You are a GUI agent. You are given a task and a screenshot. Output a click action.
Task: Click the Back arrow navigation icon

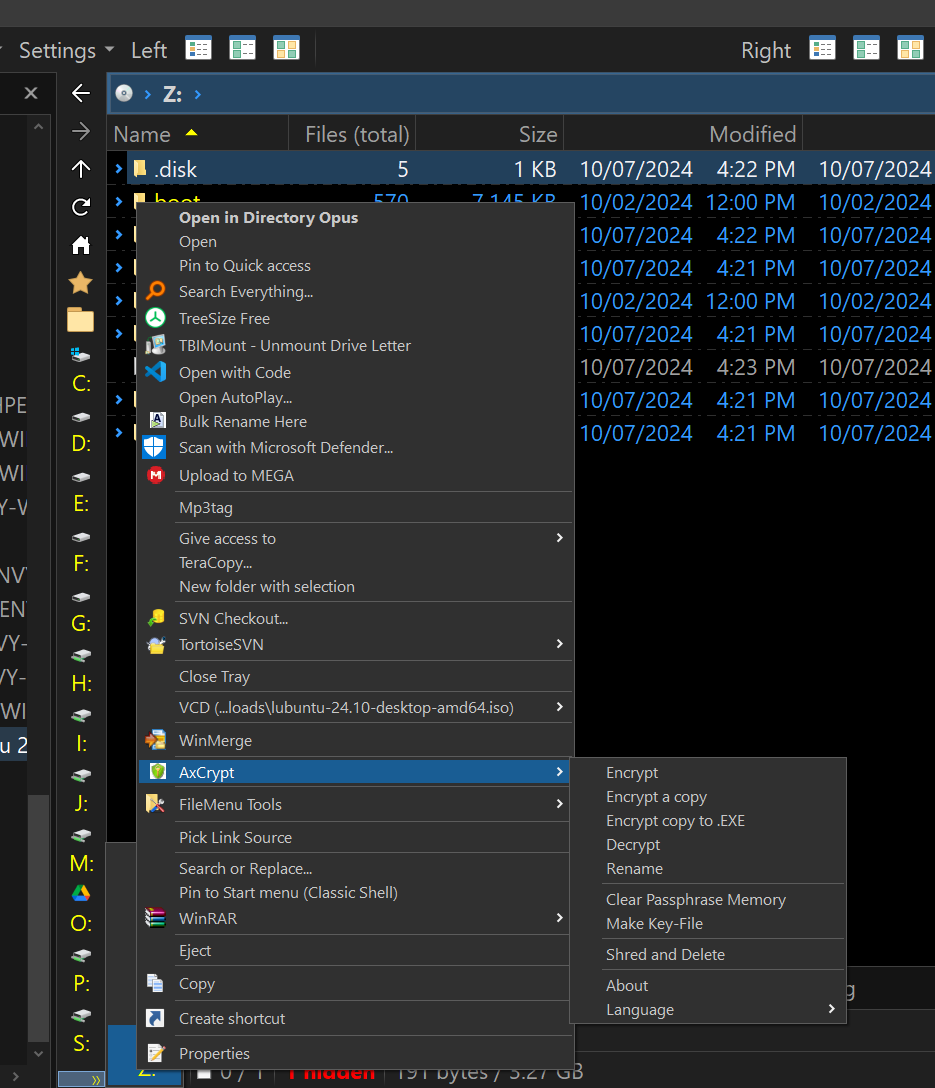coord(81,93)
